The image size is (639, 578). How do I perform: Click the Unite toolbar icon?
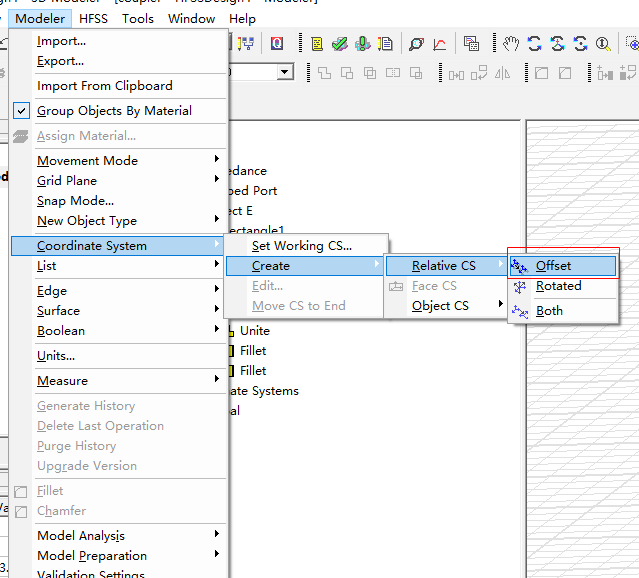[x=324, y=73]
